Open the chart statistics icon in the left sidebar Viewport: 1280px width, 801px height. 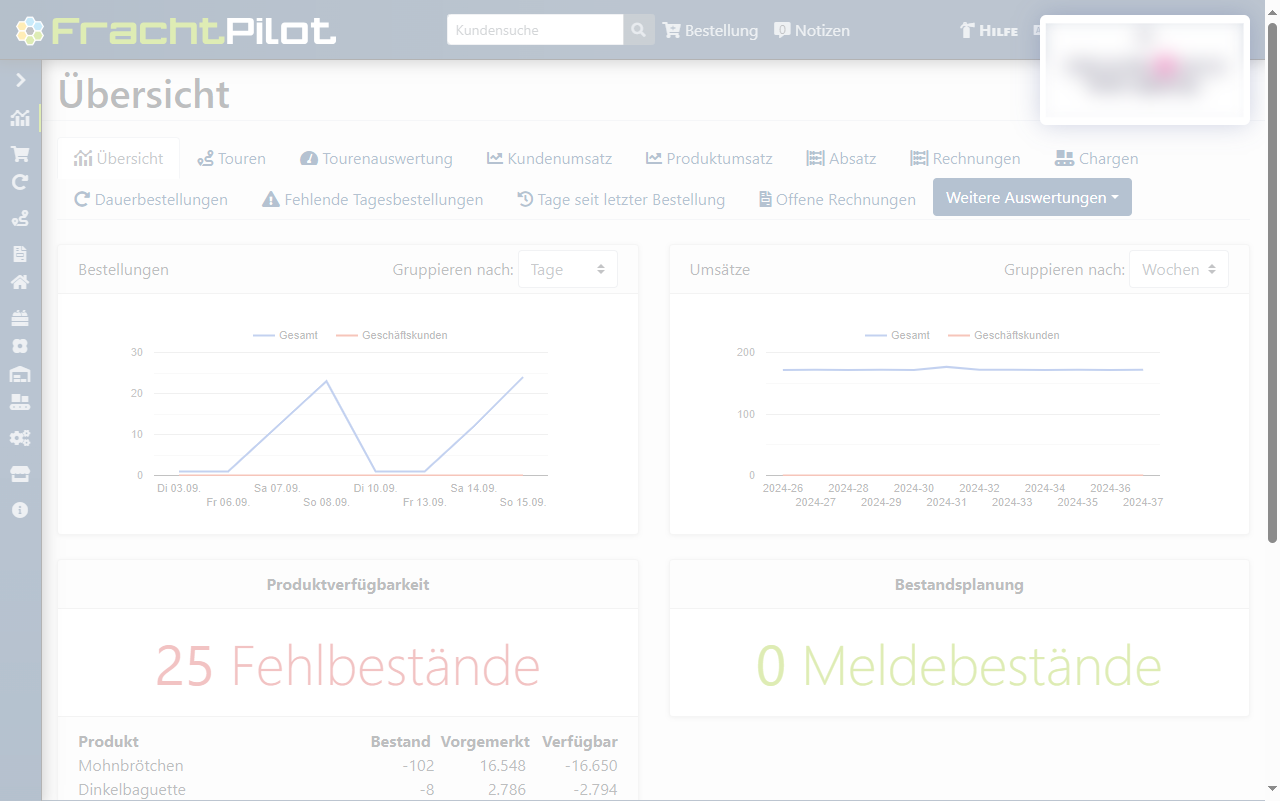20,118
